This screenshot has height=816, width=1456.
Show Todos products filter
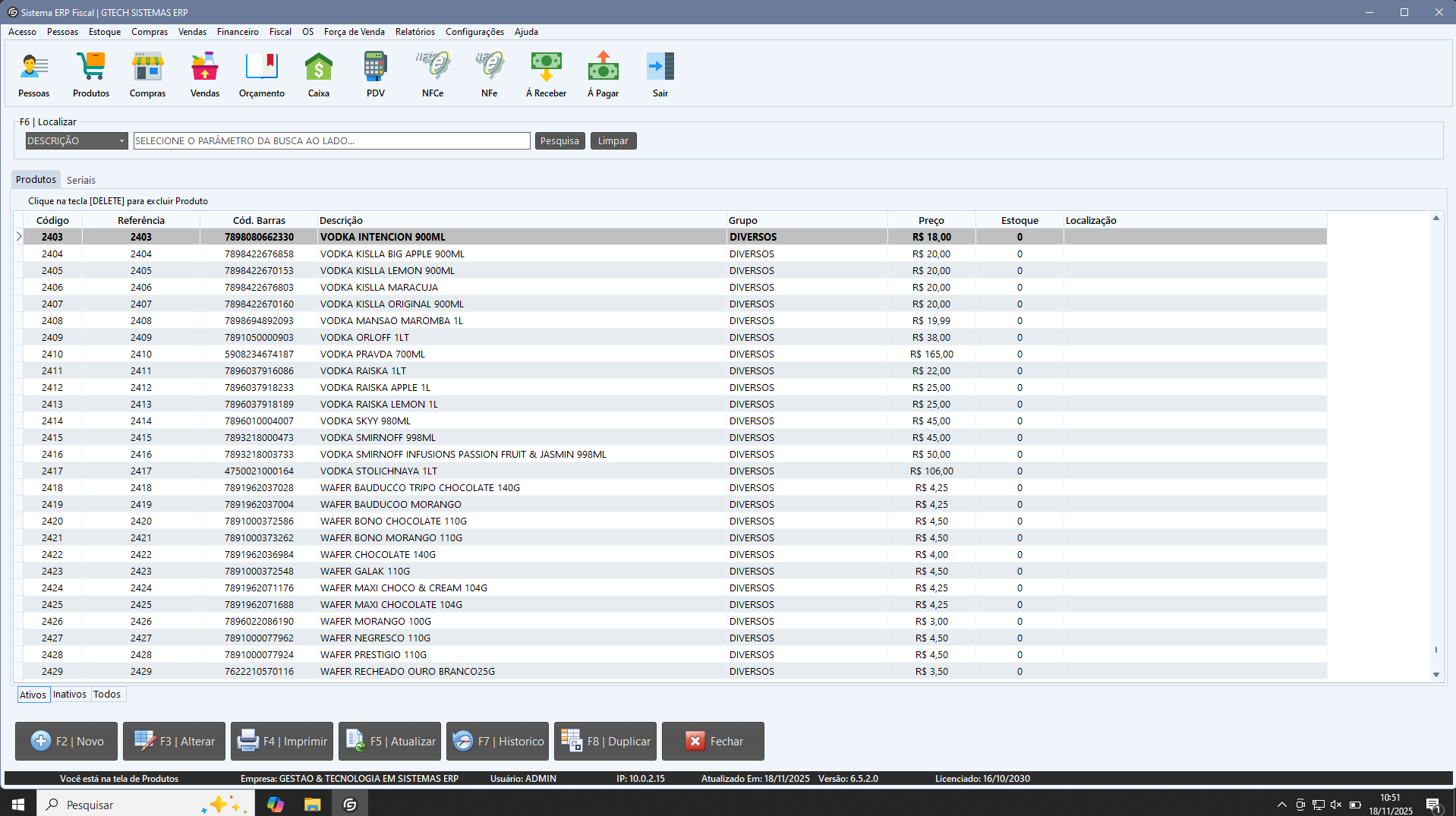[x=107, y=695]
